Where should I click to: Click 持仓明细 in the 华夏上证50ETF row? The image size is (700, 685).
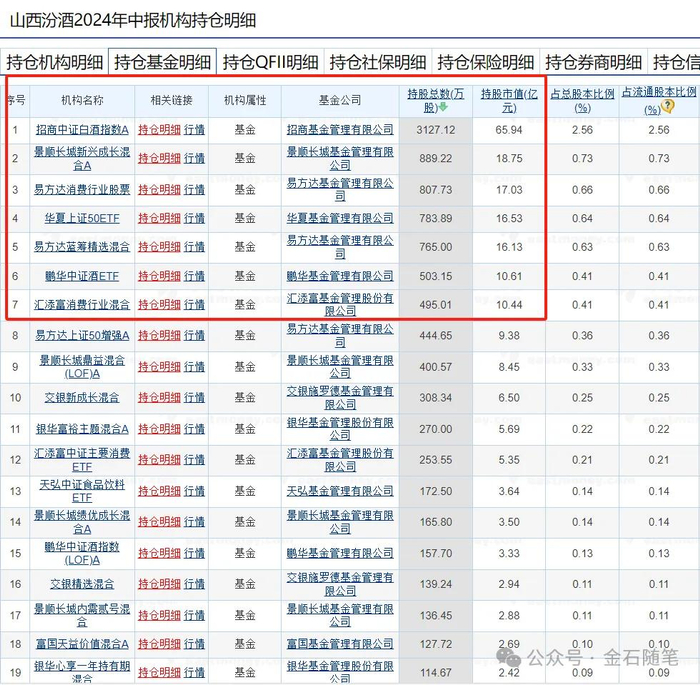[159, 218]
